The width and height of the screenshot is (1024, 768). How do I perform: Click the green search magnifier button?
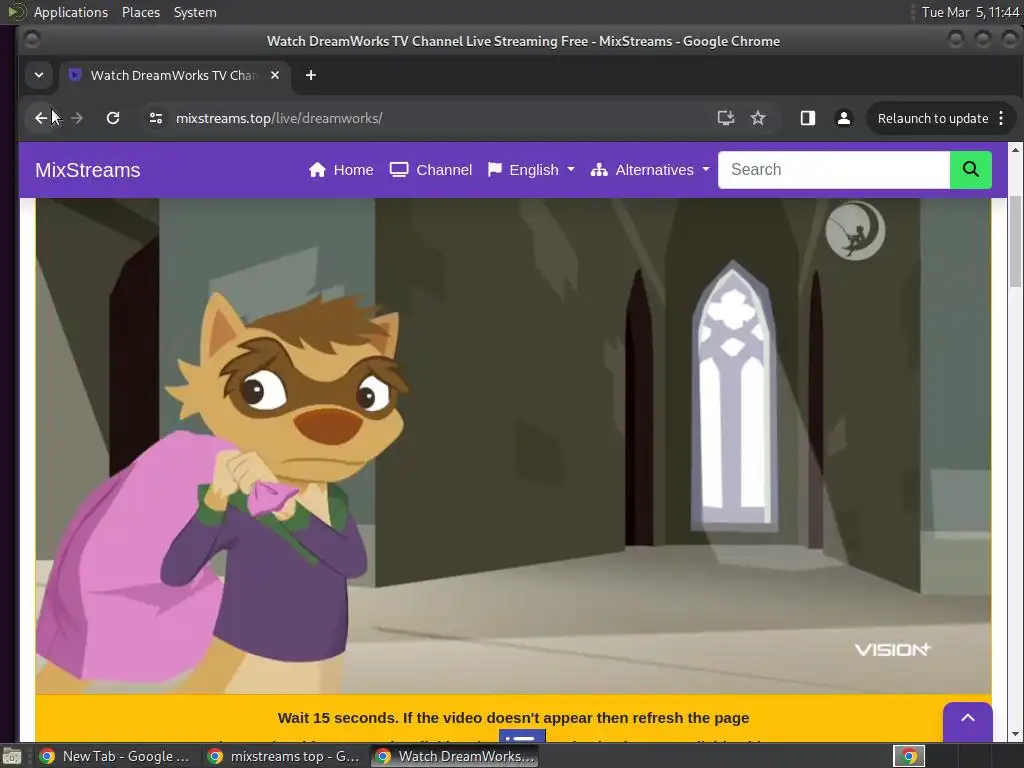tap(970, 170)
